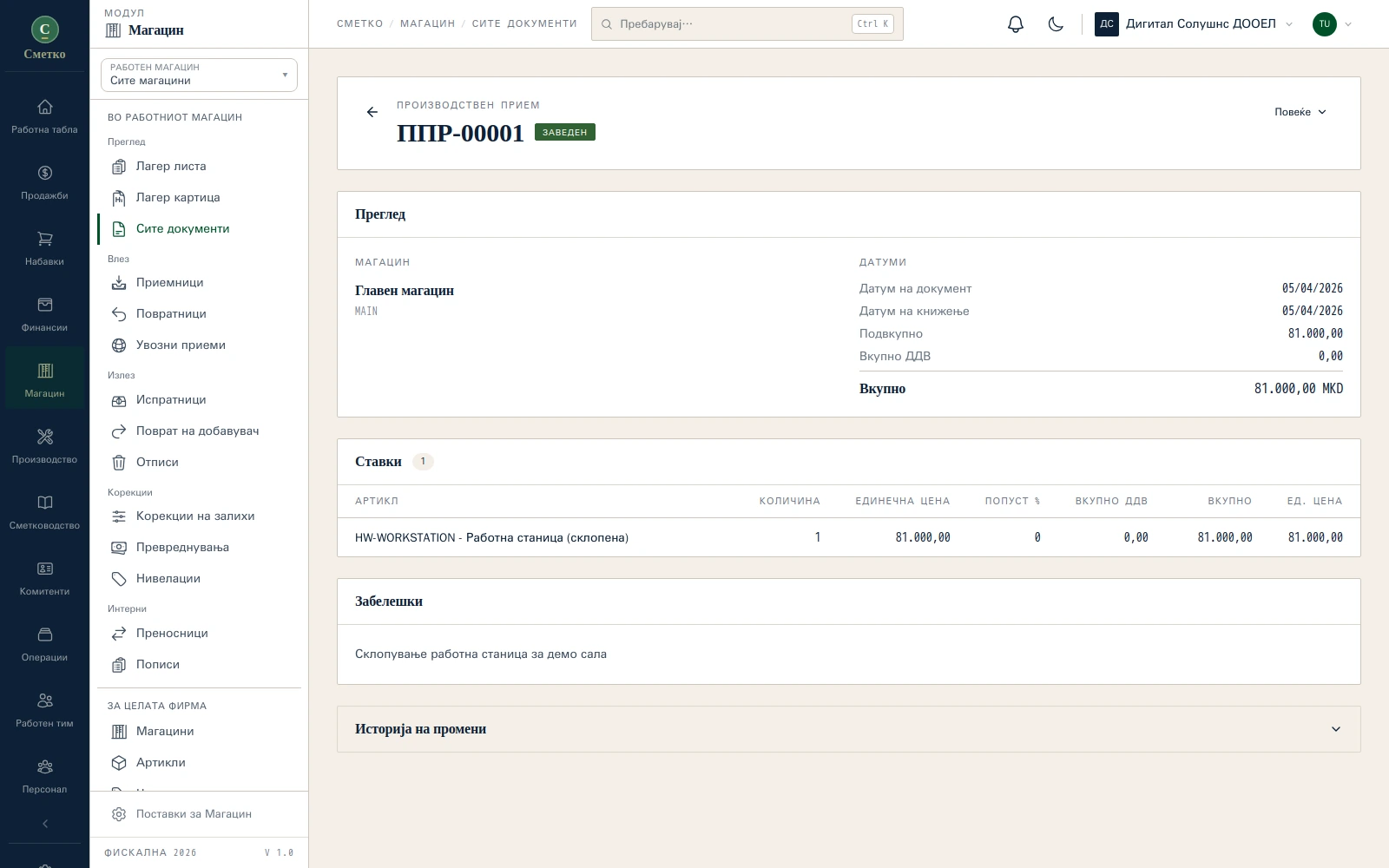Collapse the main sidebar with the chevron
The width and height of the screenshot is (1389, 868).
click(x=44, y=824)
